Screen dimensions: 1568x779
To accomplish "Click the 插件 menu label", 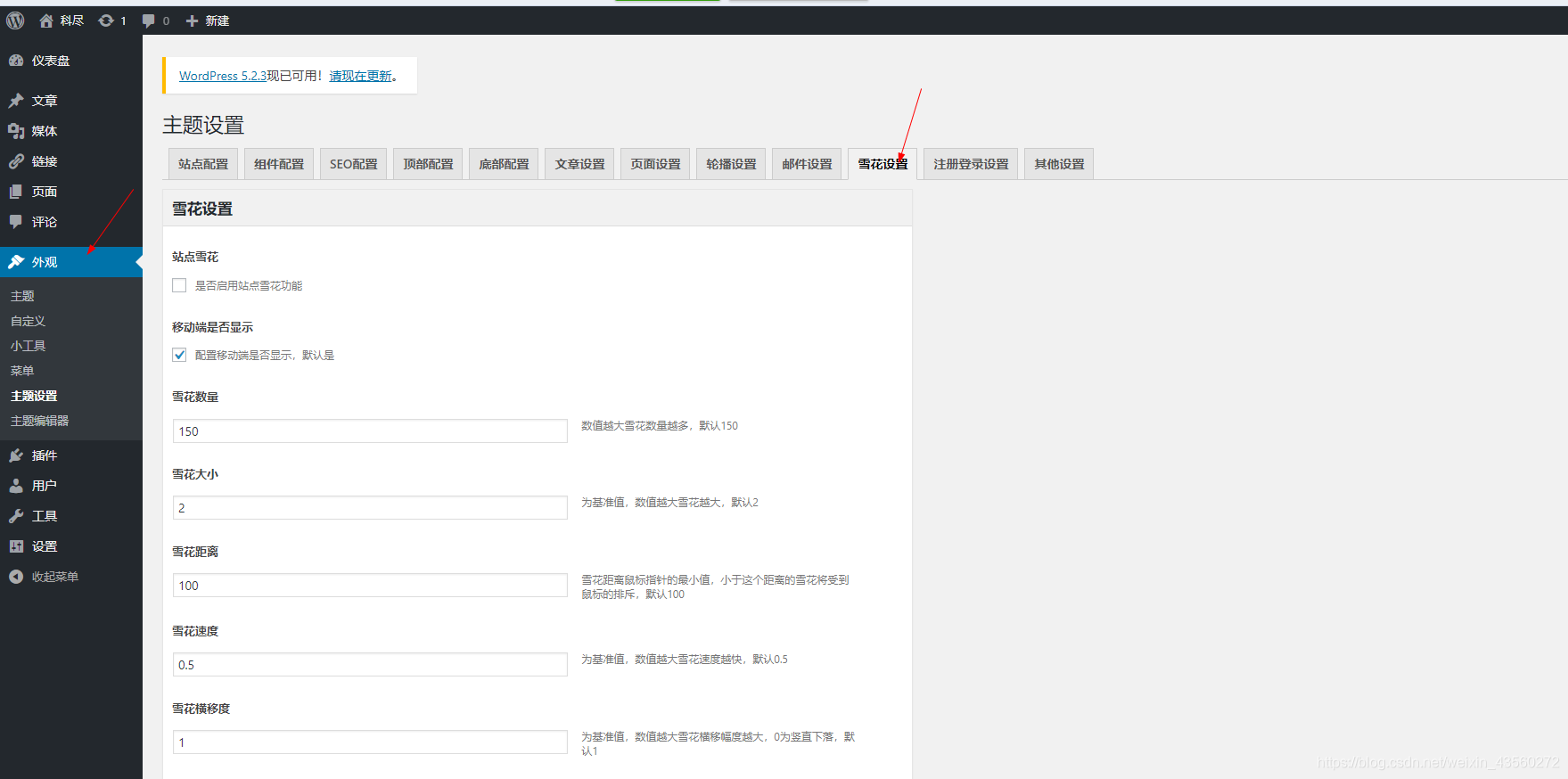I will pos(45,455).
